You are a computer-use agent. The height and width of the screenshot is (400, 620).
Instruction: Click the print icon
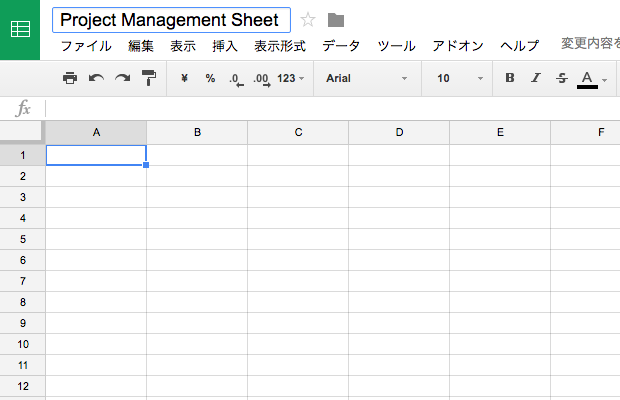(x=70, y=78)
